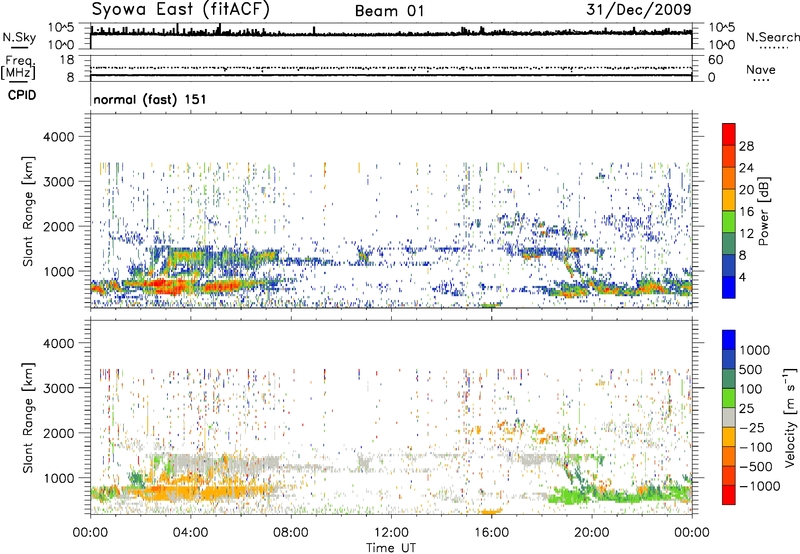The image size is (800, 554).
Task: Click the "Slant Range [km]" label of velocity panel
Action: [28, 417]
